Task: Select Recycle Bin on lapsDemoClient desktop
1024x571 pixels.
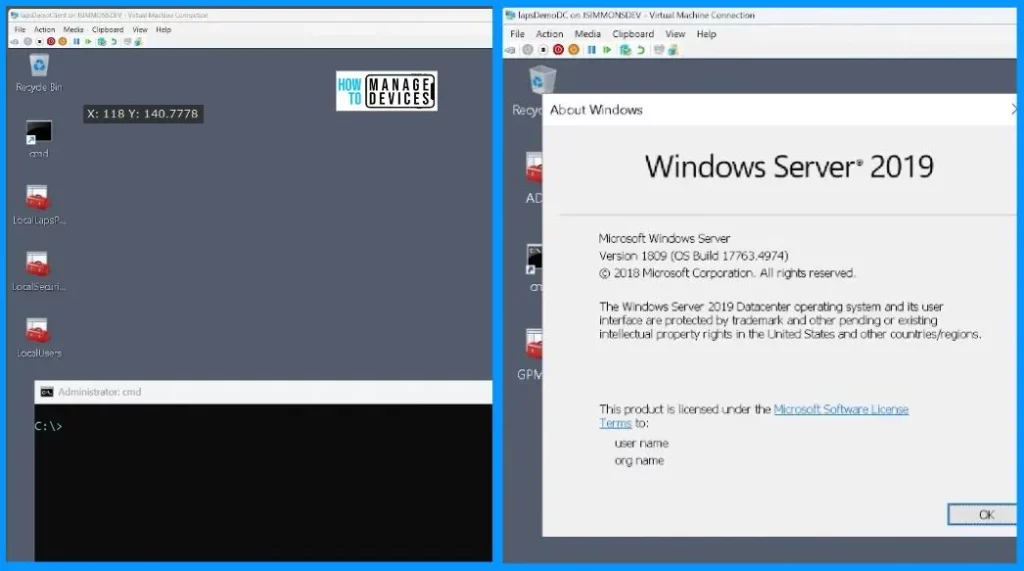Action: pyautogui.click(x=39, y=73)
